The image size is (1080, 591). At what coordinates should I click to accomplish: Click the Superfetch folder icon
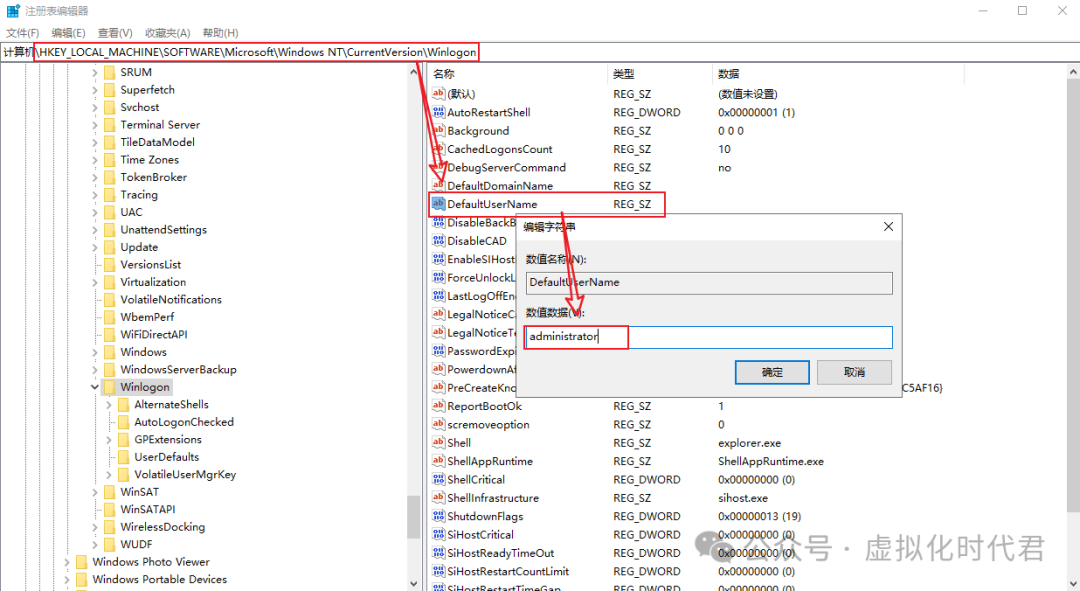[109, 90]
